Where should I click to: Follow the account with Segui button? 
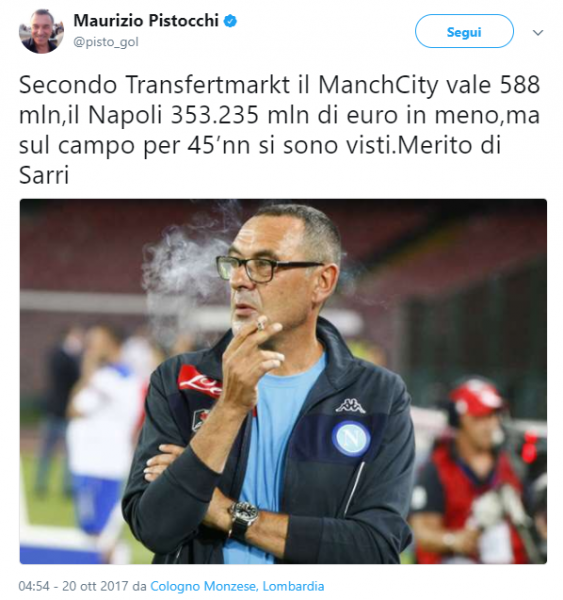[x=464, y=31]
